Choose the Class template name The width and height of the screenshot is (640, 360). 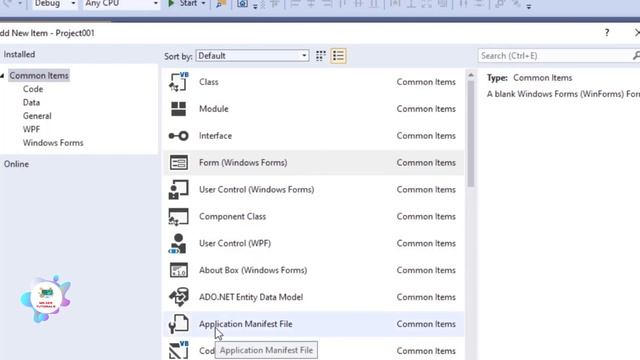tap(209, 82)
